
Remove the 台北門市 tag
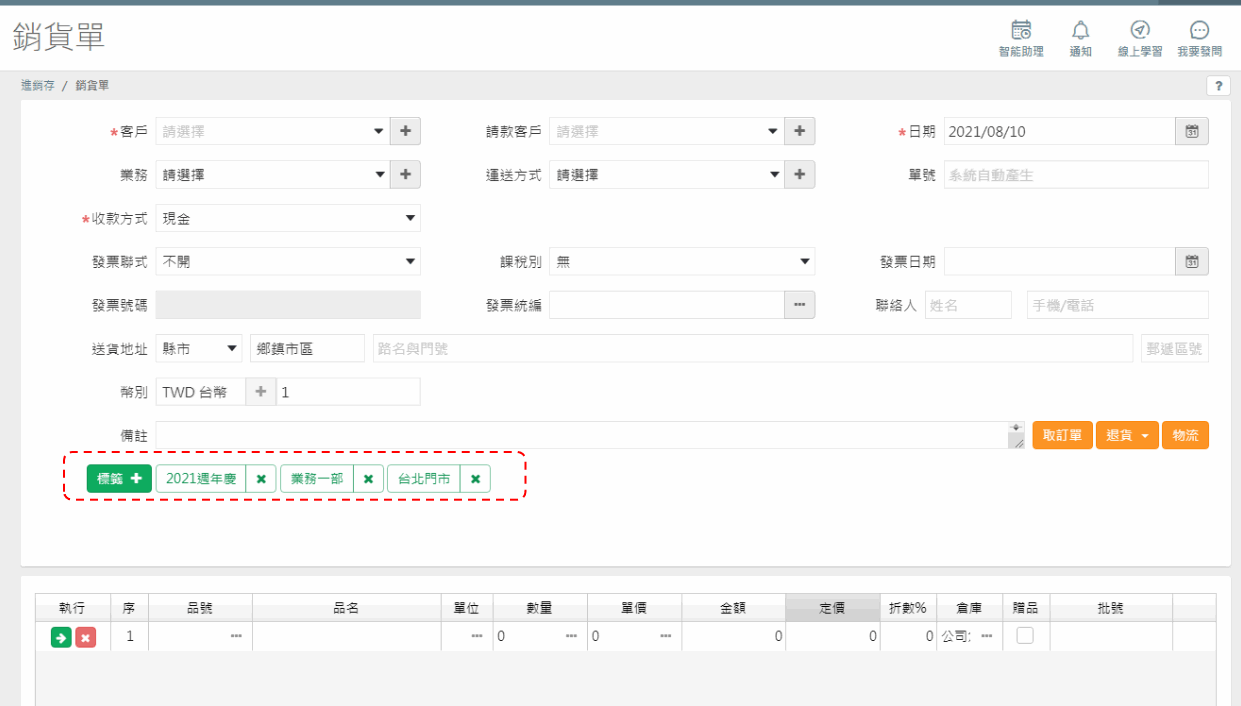(475, 479)
